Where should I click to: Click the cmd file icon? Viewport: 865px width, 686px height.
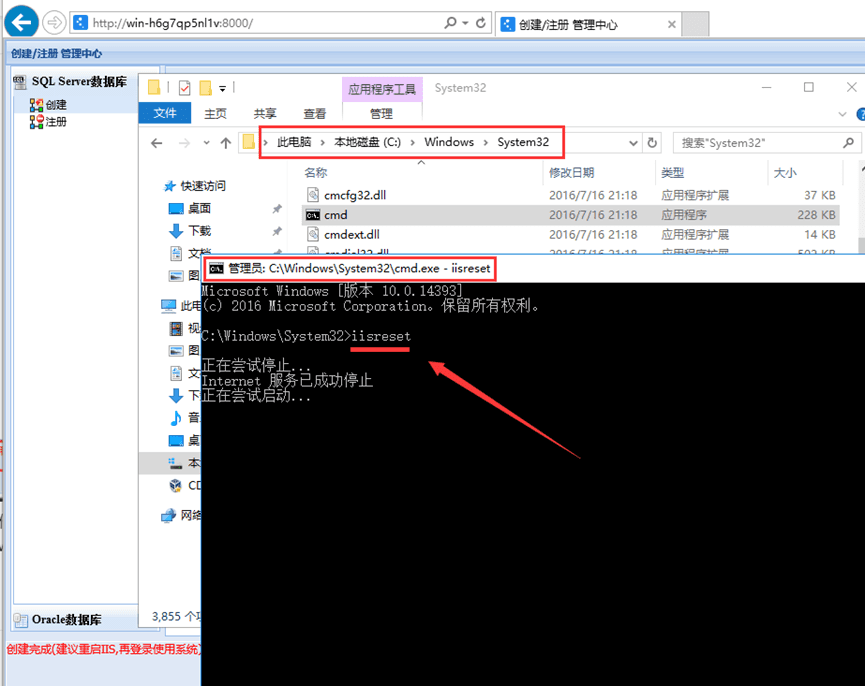pyautogui.click(x=313, y=216)
